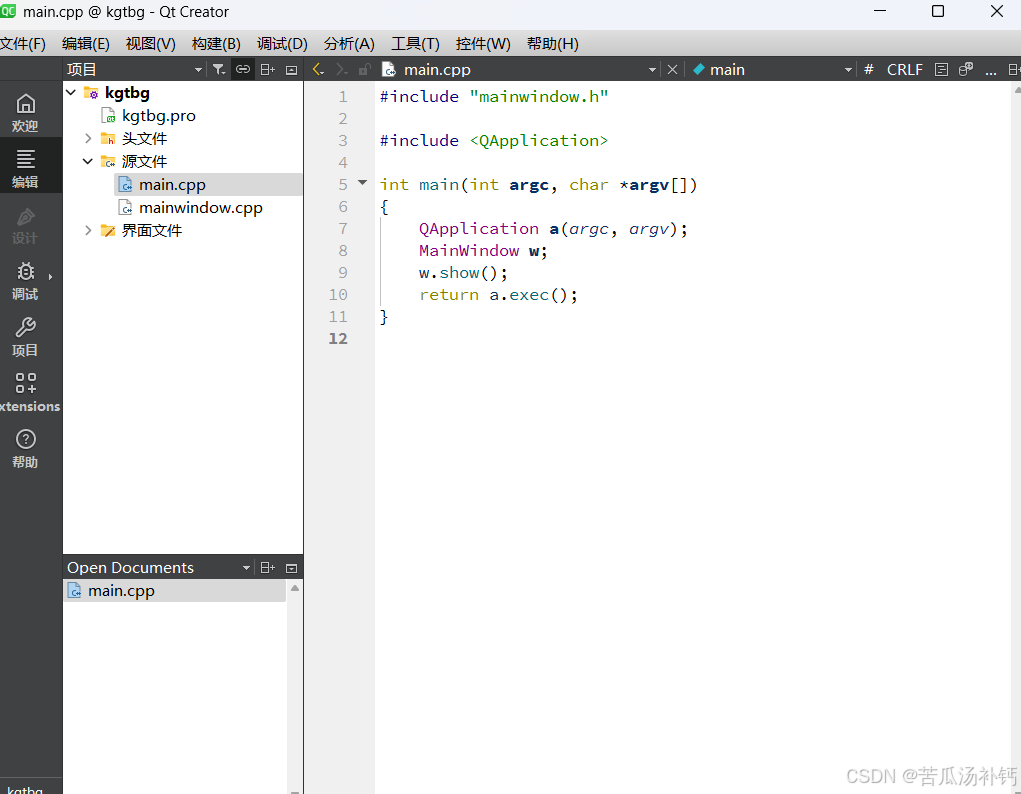The image size is (1021, 794).
Task: Change CRLF line ending setting
Action: (904, 69)
